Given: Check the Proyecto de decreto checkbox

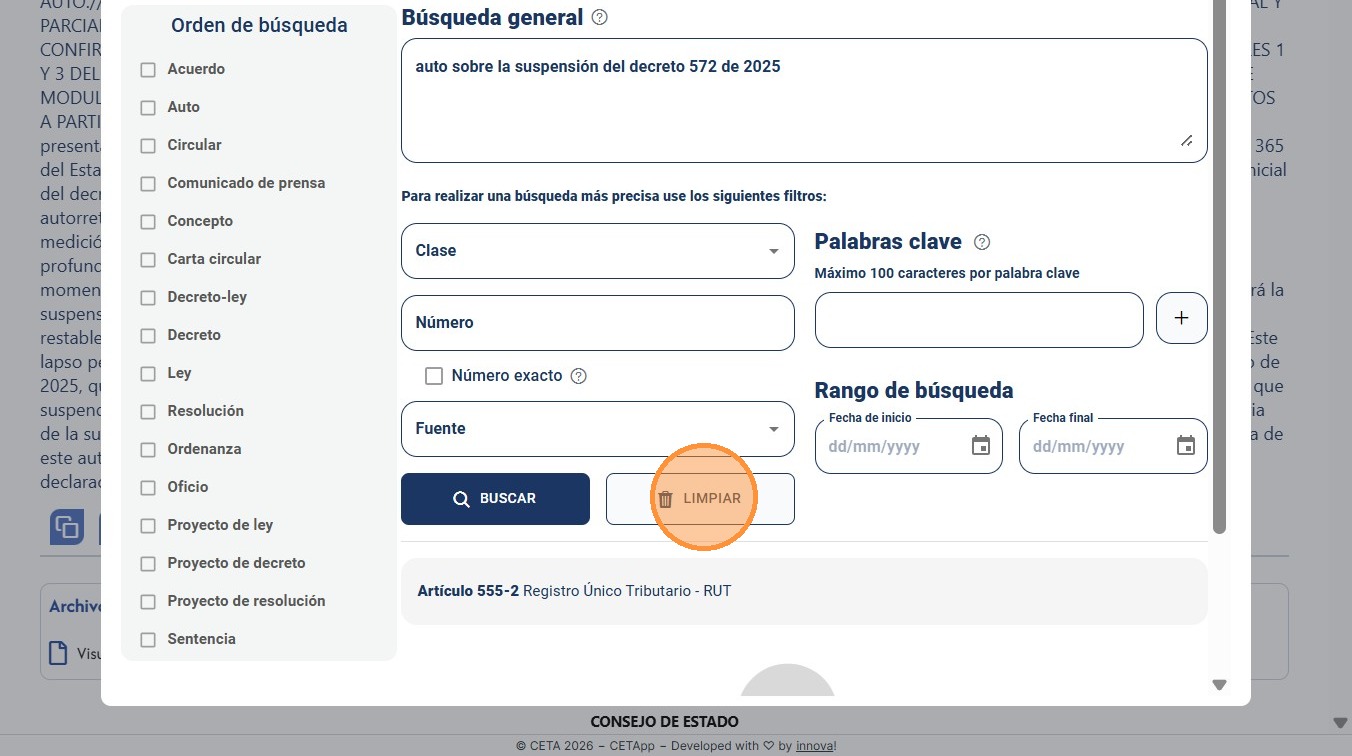Looking at the screenshot, I should click(148, 564).
